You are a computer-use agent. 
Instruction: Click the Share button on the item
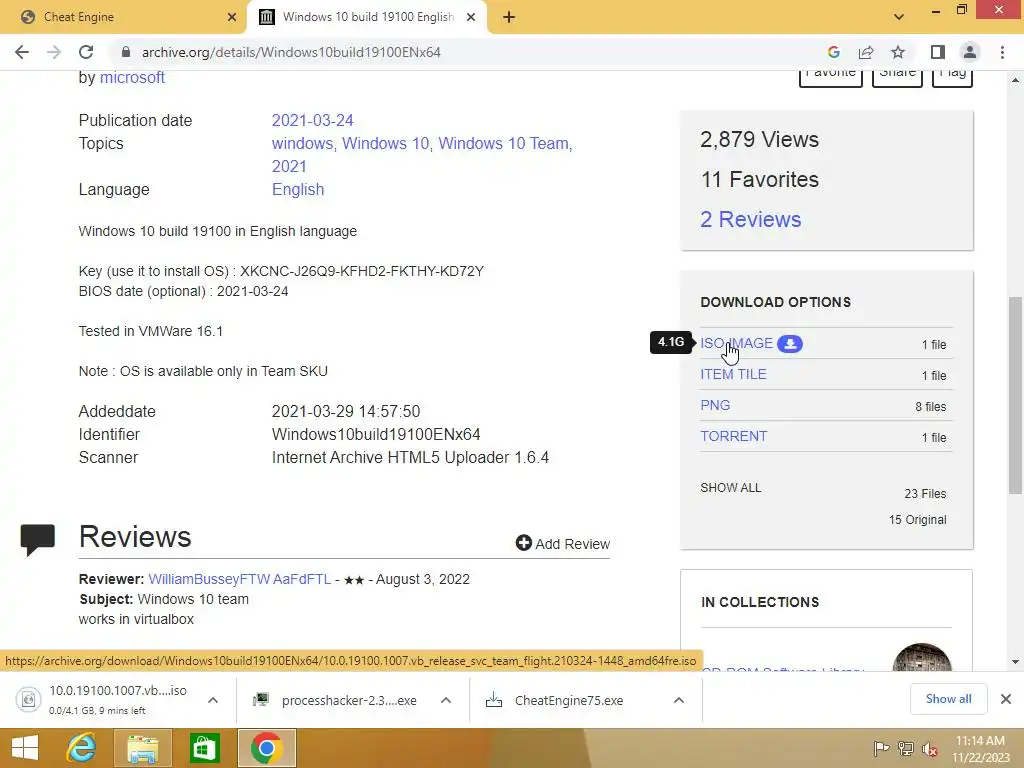897,77
